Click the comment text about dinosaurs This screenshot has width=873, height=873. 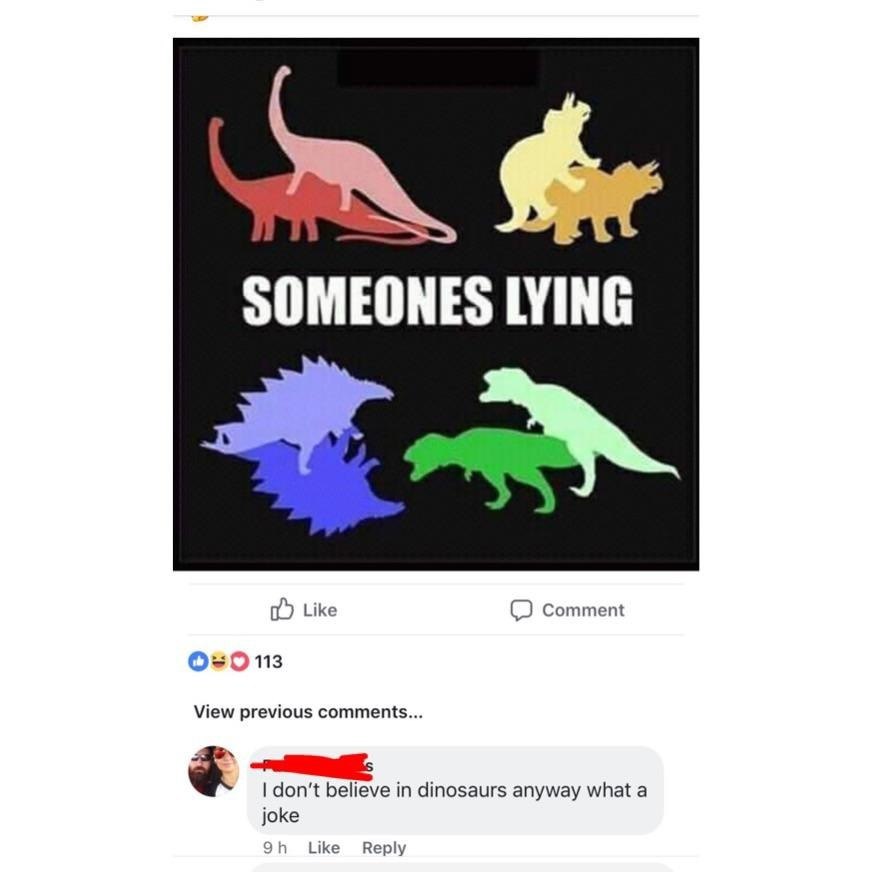tap(454, 802)
